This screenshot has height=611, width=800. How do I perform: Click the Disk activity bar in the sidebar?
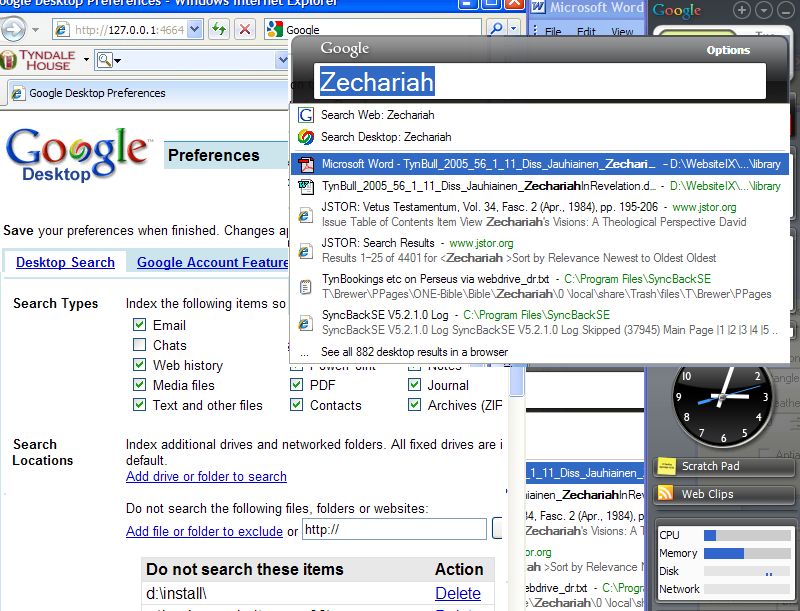[747, 571]
